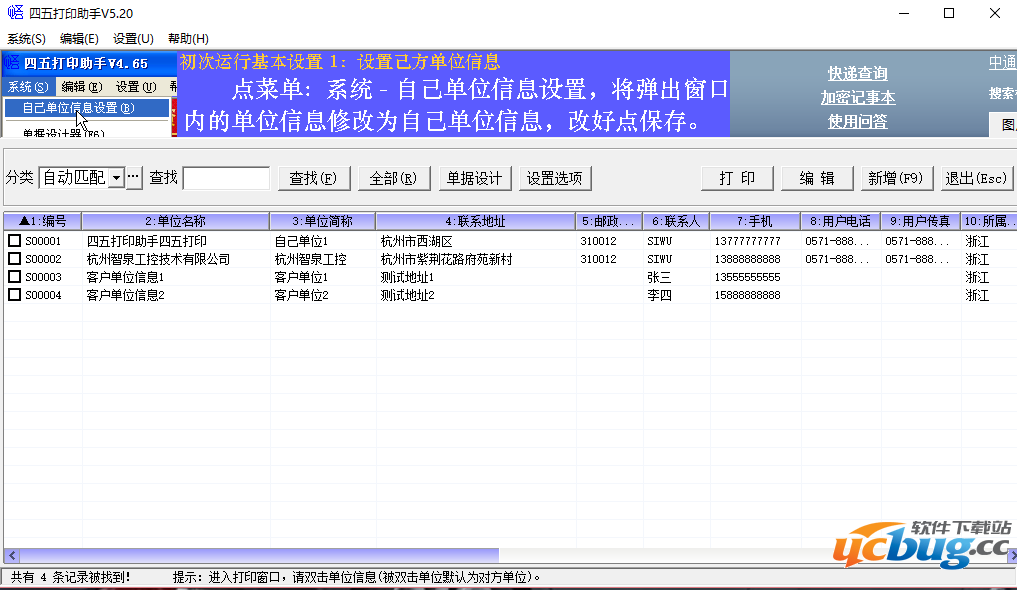
Task: Click the 单据设计 button
Action: [474, 178]
